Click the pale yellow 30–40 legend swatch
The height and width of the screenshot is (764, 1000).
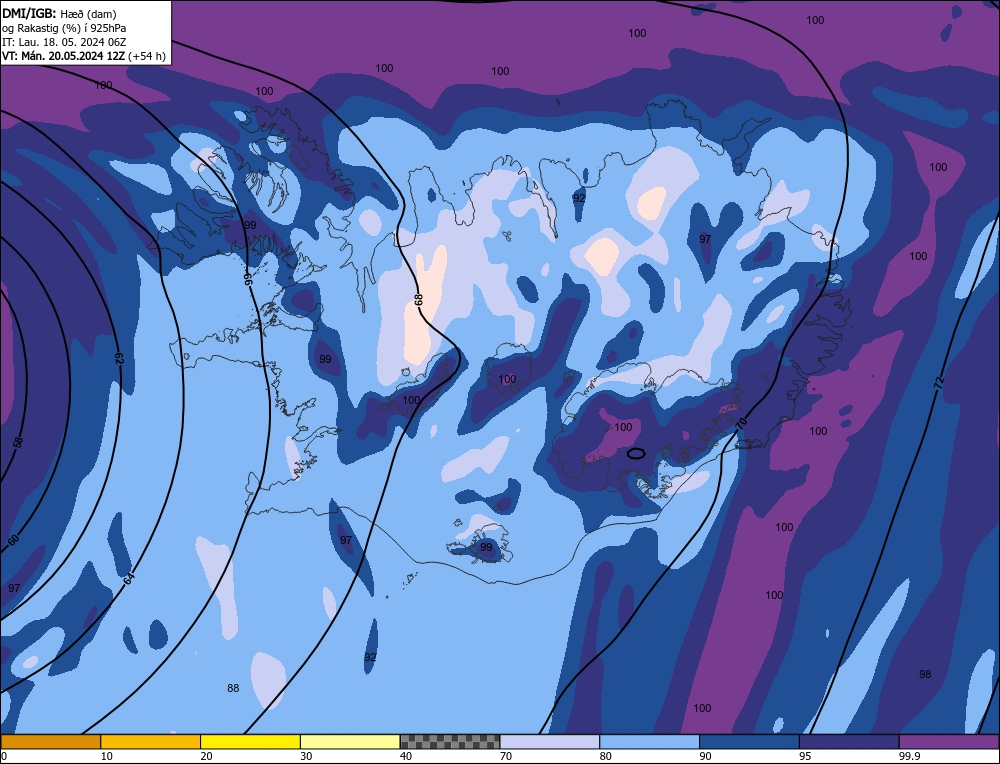tap(350, 742)
